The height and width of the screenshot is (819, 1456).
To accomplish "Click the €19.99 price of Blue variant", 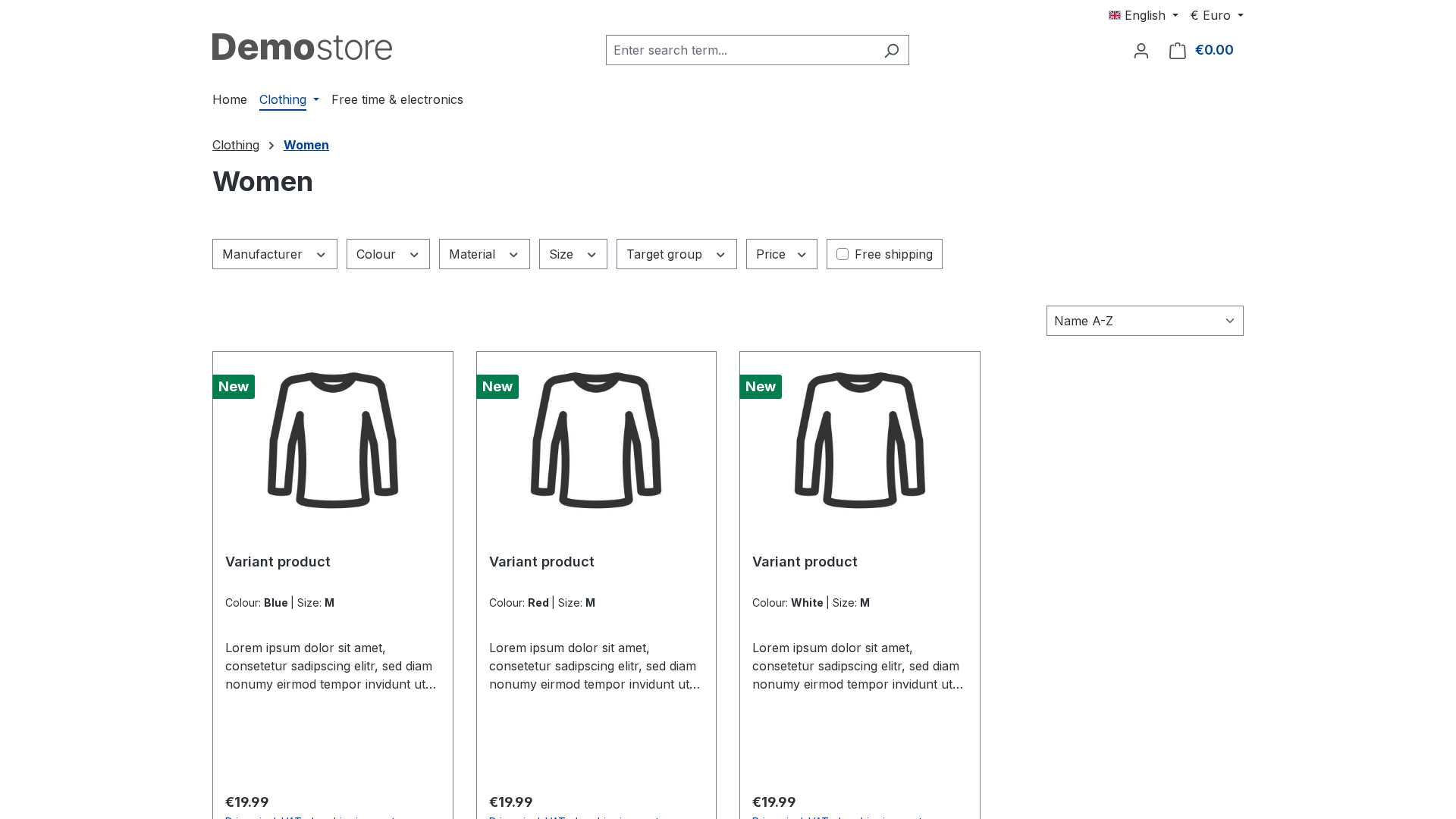I will 247,802.
